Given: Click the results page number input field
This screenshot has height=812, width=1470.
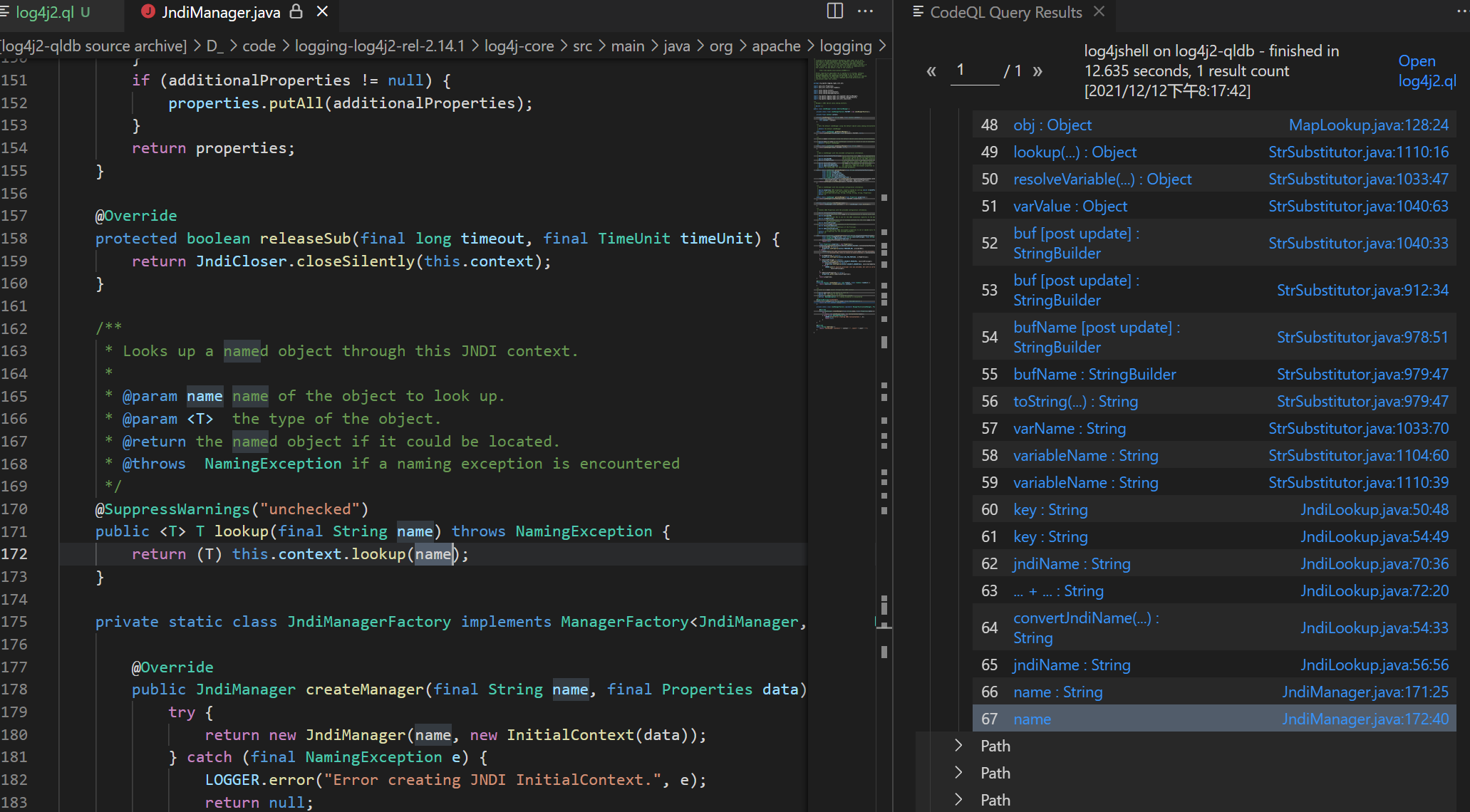Looking at the screenshot, I should pos(974,71).
